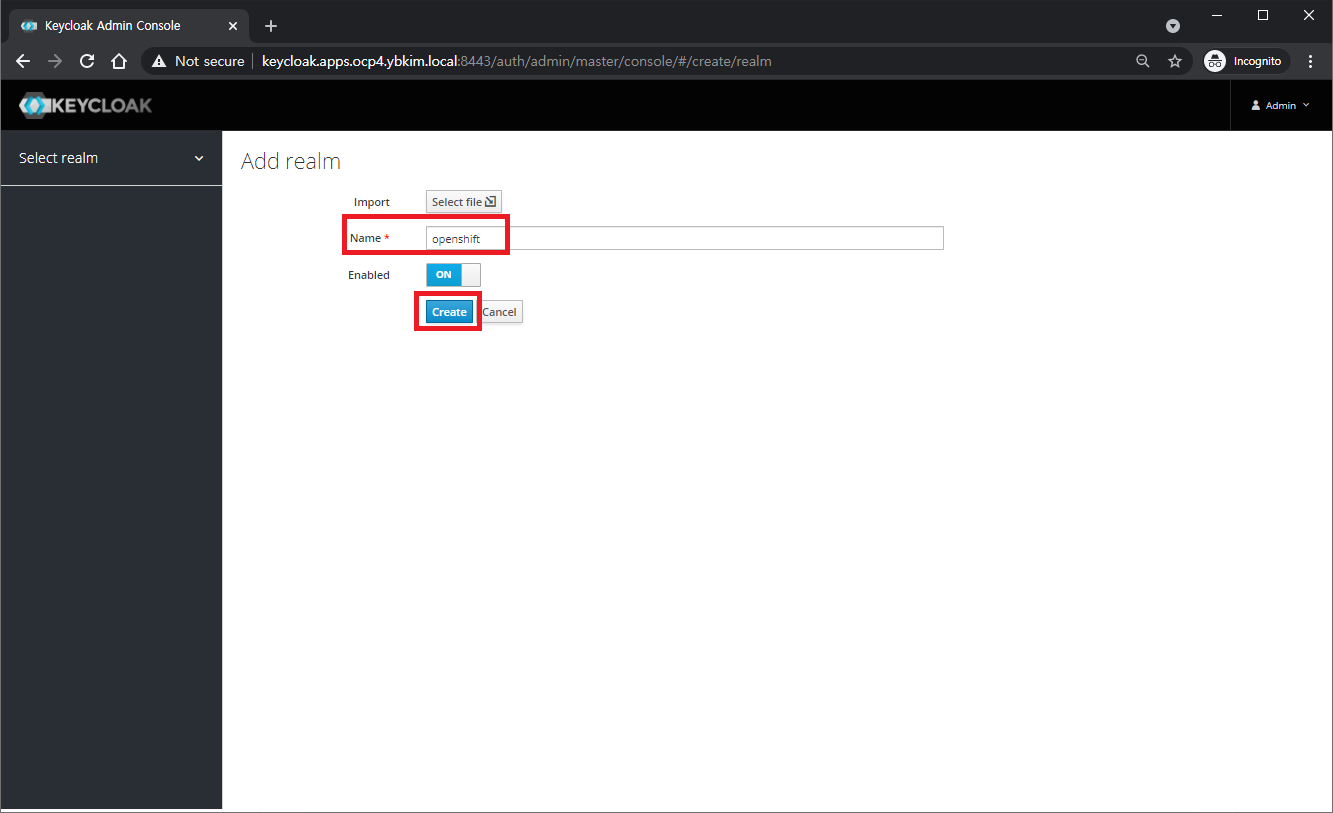Open the Admin user menu
The image size is (1333, 813).
[x=1281, y=105]
